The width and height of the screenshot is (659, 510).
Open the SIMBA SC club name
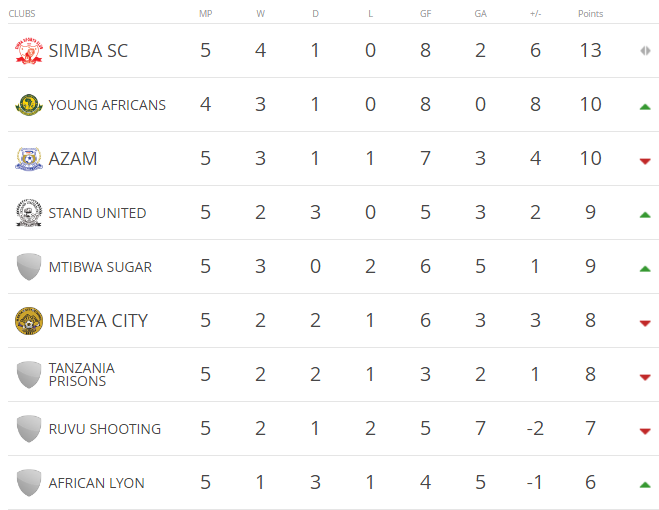88,51
